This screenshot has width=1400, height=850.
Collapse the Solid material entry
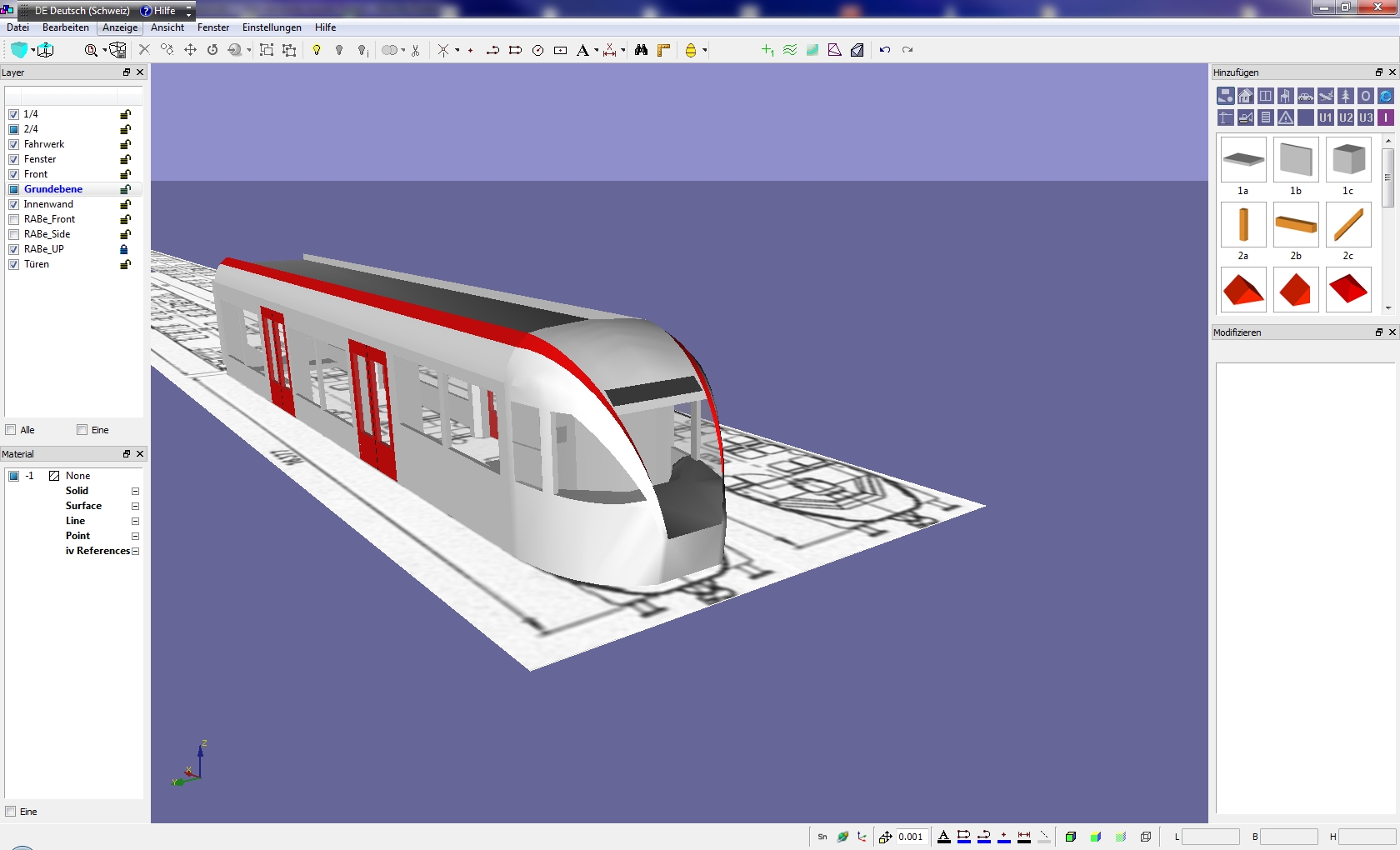pyautogui.click(x=135, y=491)
